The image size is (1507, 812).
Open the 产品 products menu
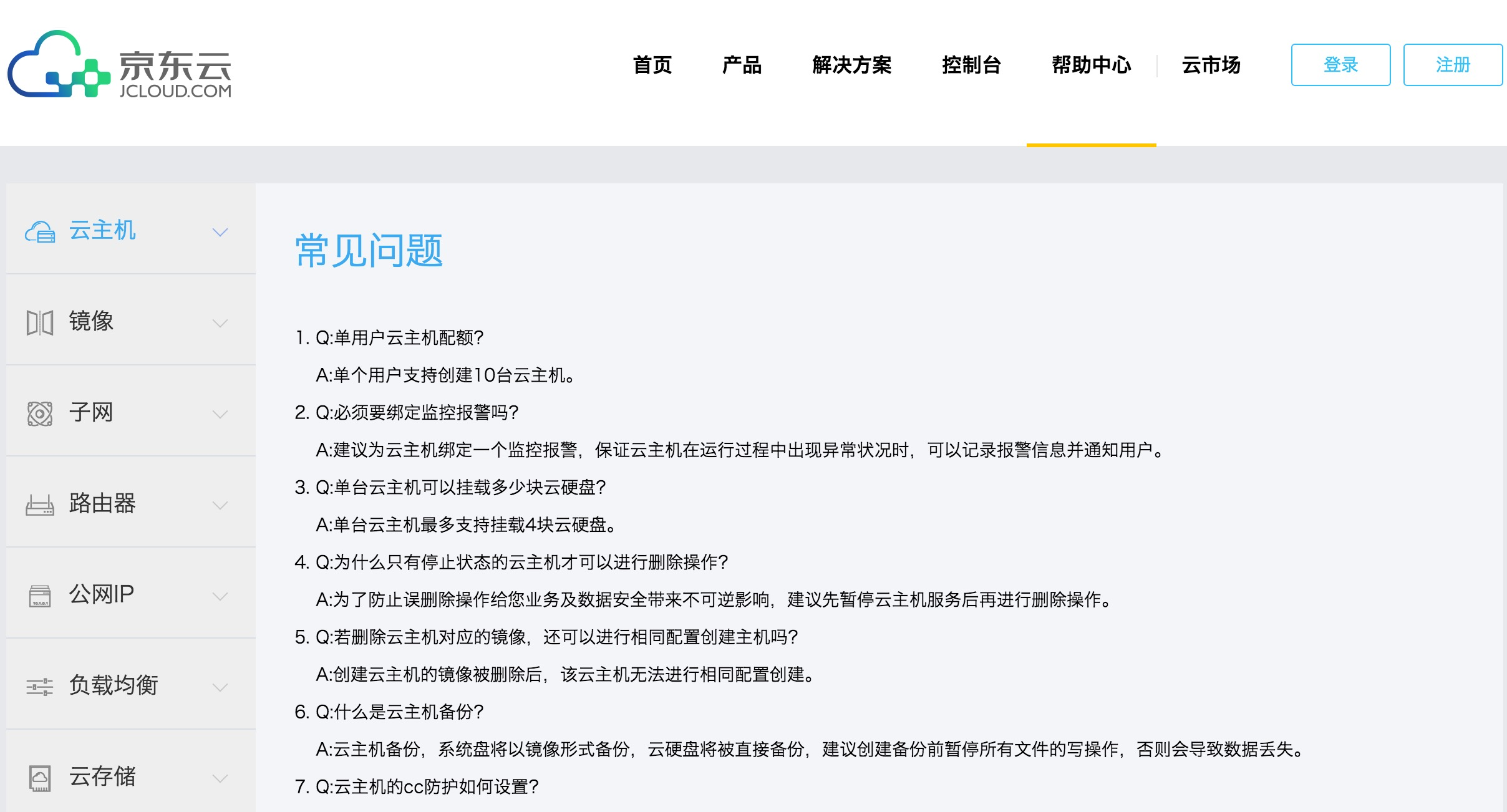coord(742,65)
